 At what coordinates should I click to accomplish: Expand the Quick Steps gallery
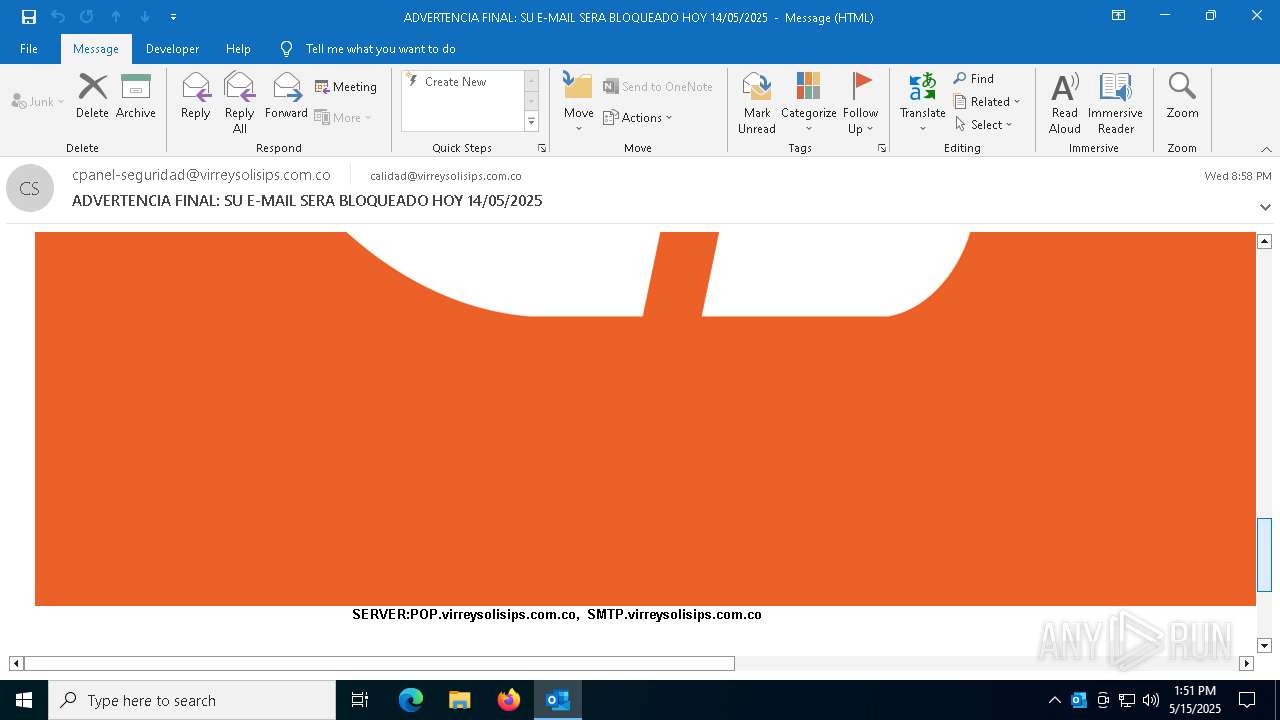531,121
